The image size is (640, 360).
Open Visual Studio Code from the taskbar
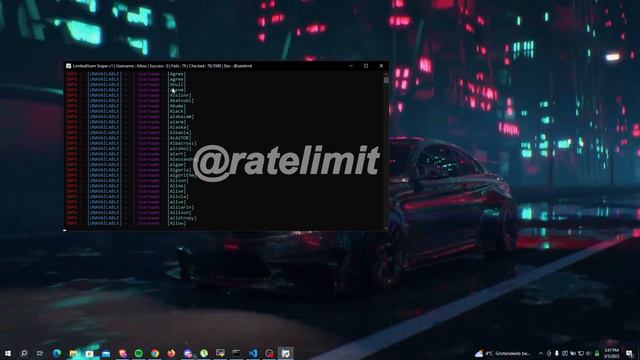point(253,353)
